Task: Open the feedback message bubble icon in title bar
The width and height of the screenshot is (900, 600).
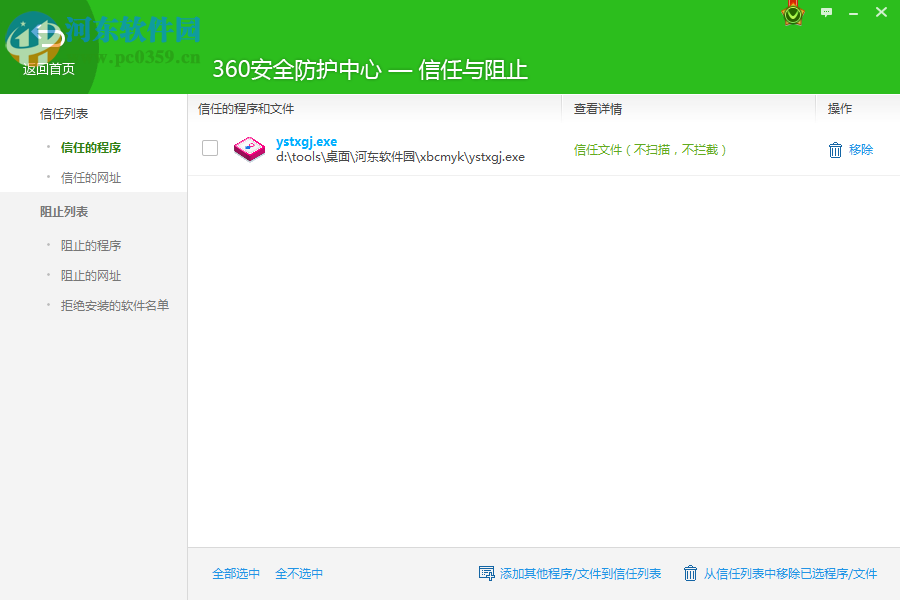Action: 826,13
